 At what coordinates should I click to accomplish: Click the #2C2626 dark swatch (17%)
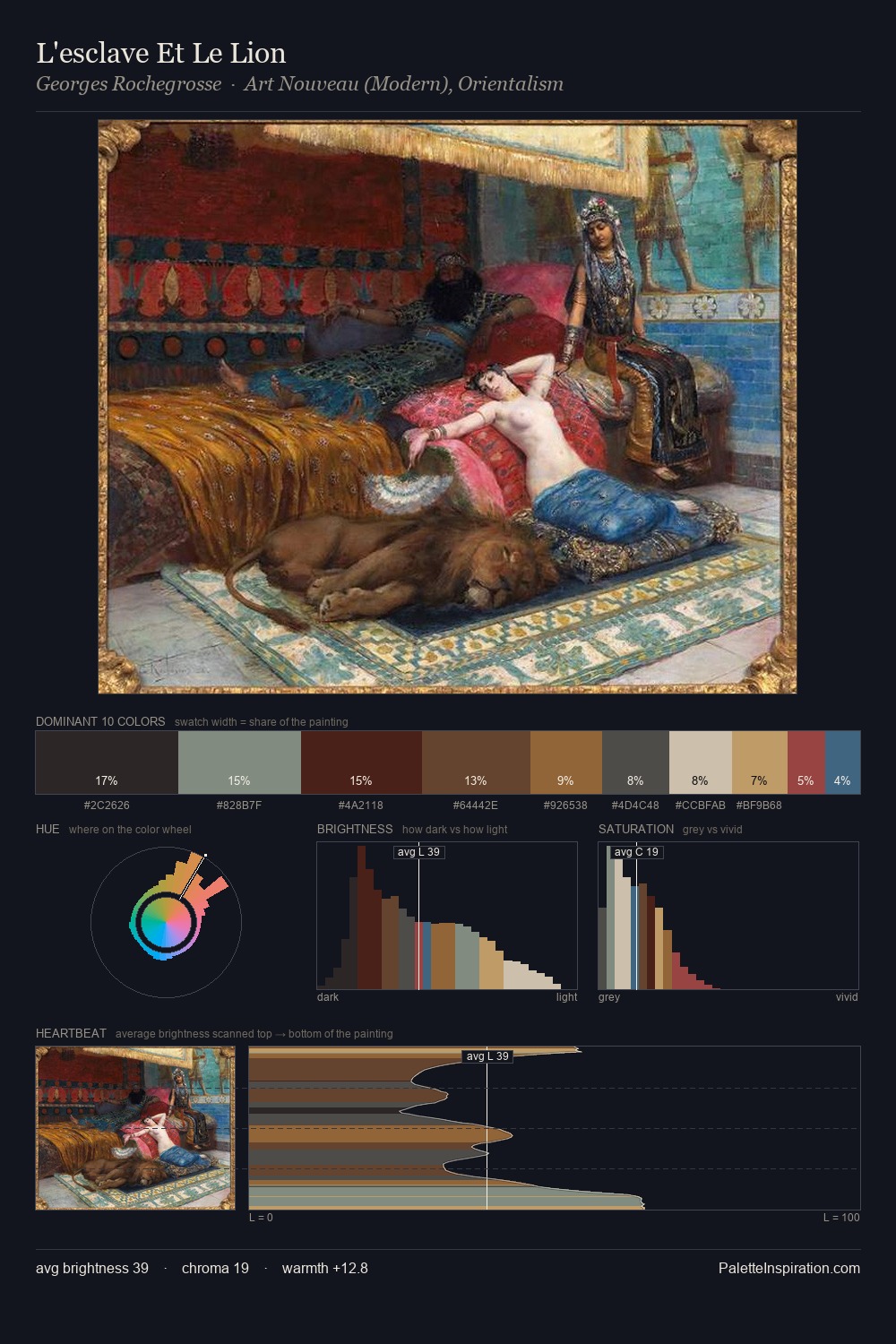click(x=107, y=762)
